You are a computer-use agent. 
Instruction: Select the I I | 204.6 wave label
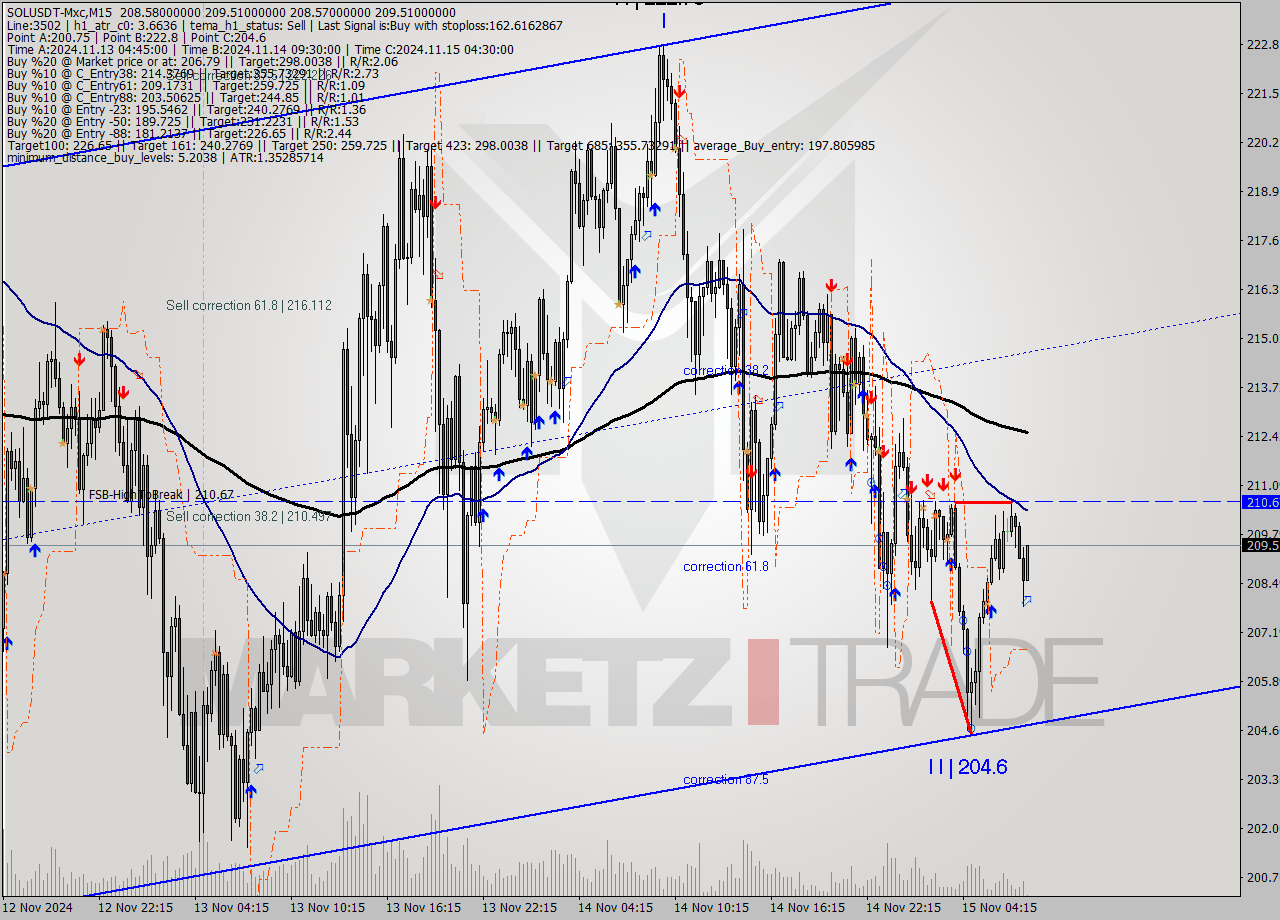[x=967, y=767]
